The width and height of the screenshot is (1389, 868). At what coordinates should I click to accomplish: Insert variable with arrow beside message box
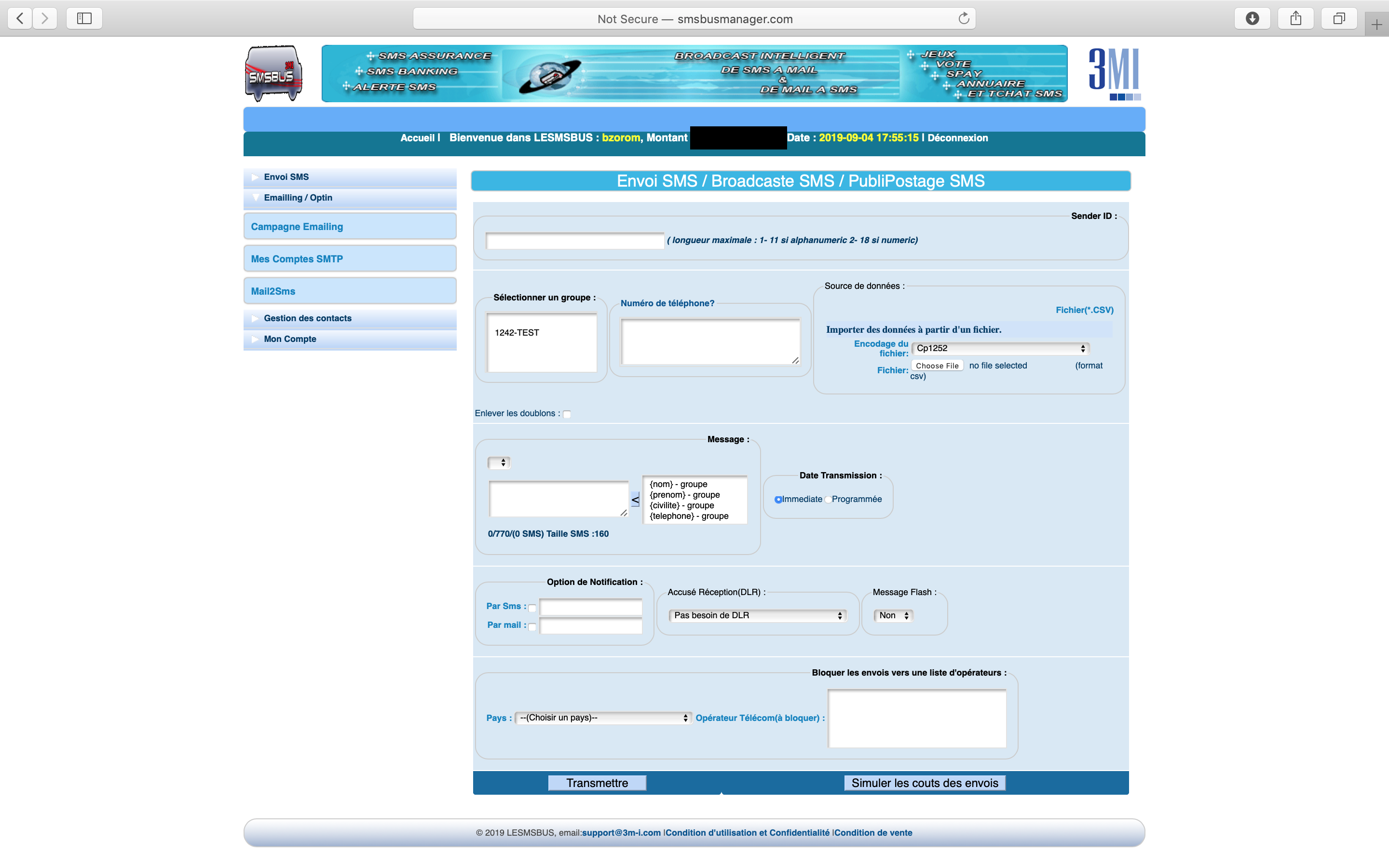(635, 501)
